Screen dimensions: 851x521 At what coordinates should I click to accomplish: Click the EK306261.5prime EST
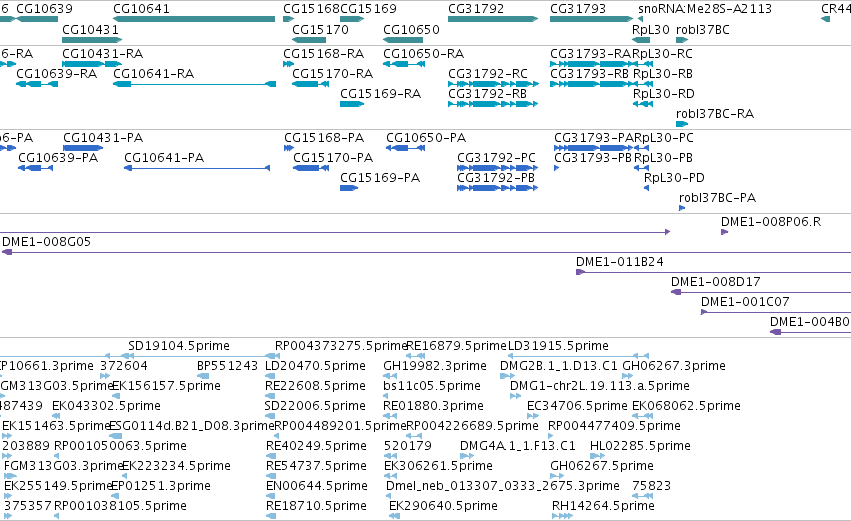click(x=438, y=467)
